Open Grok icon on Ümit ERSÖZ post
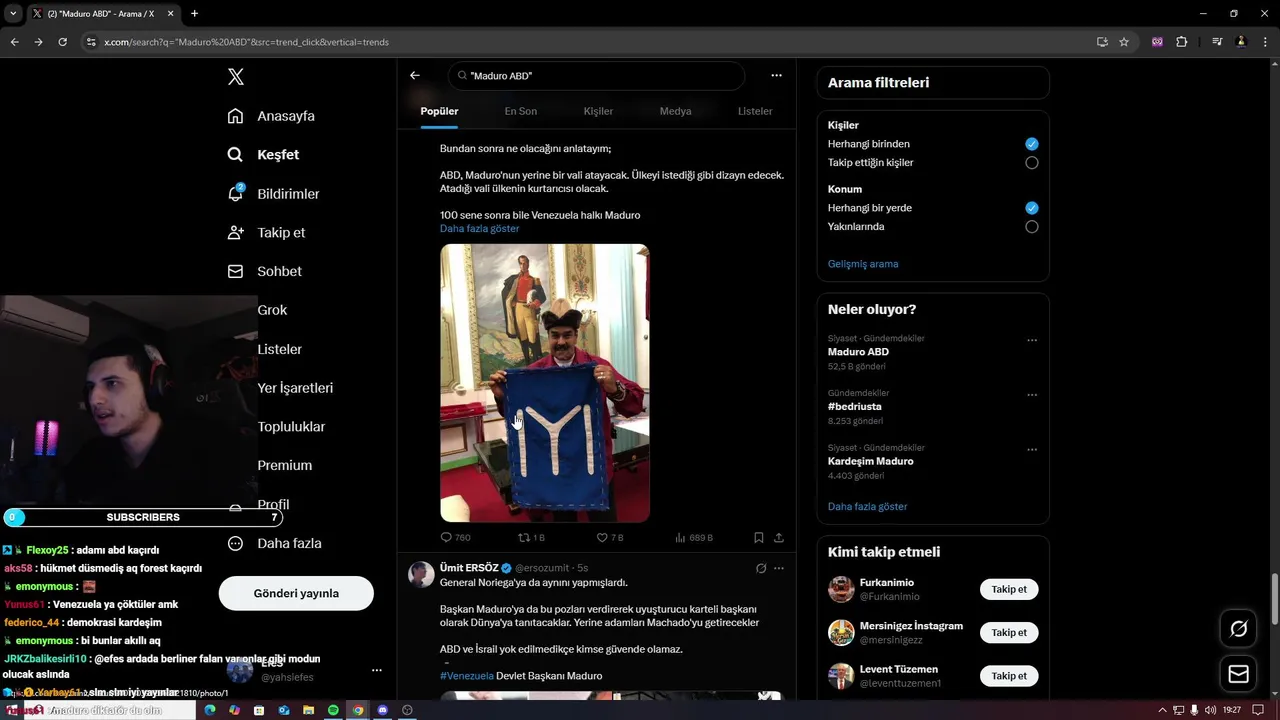 [761, 568]
